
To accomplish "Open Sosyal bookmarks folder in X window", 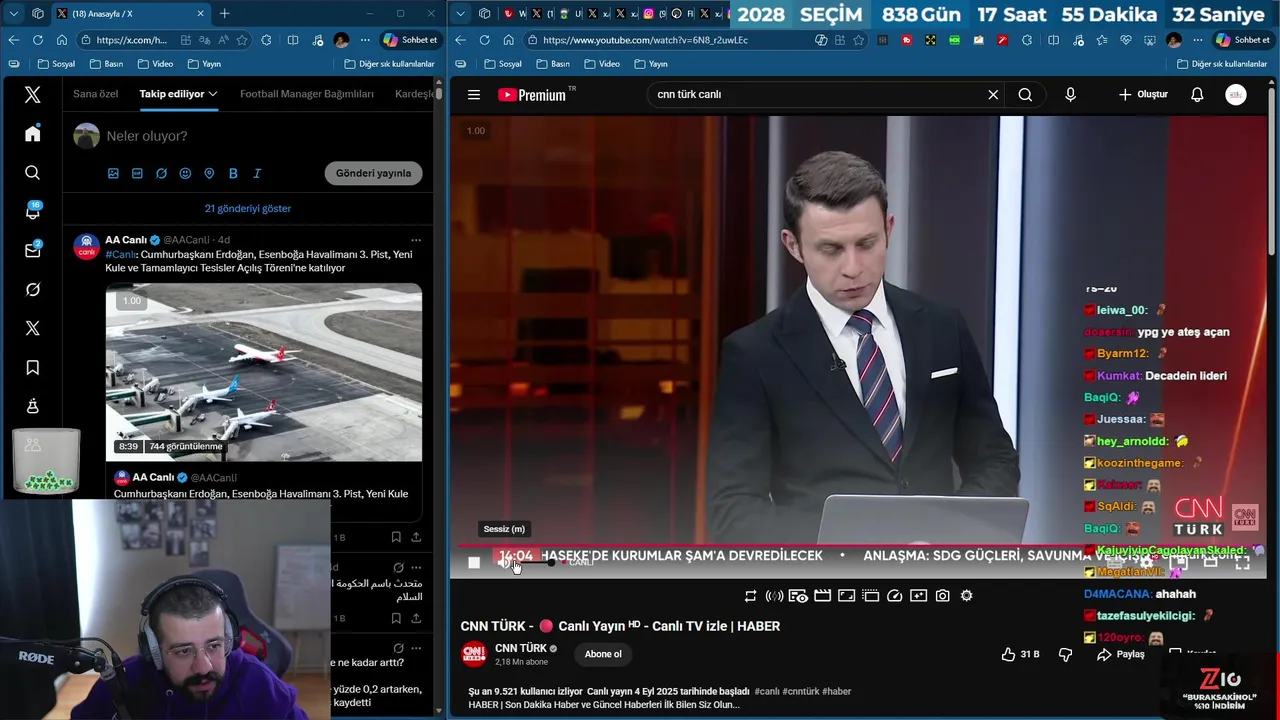I will click(56, 64).
